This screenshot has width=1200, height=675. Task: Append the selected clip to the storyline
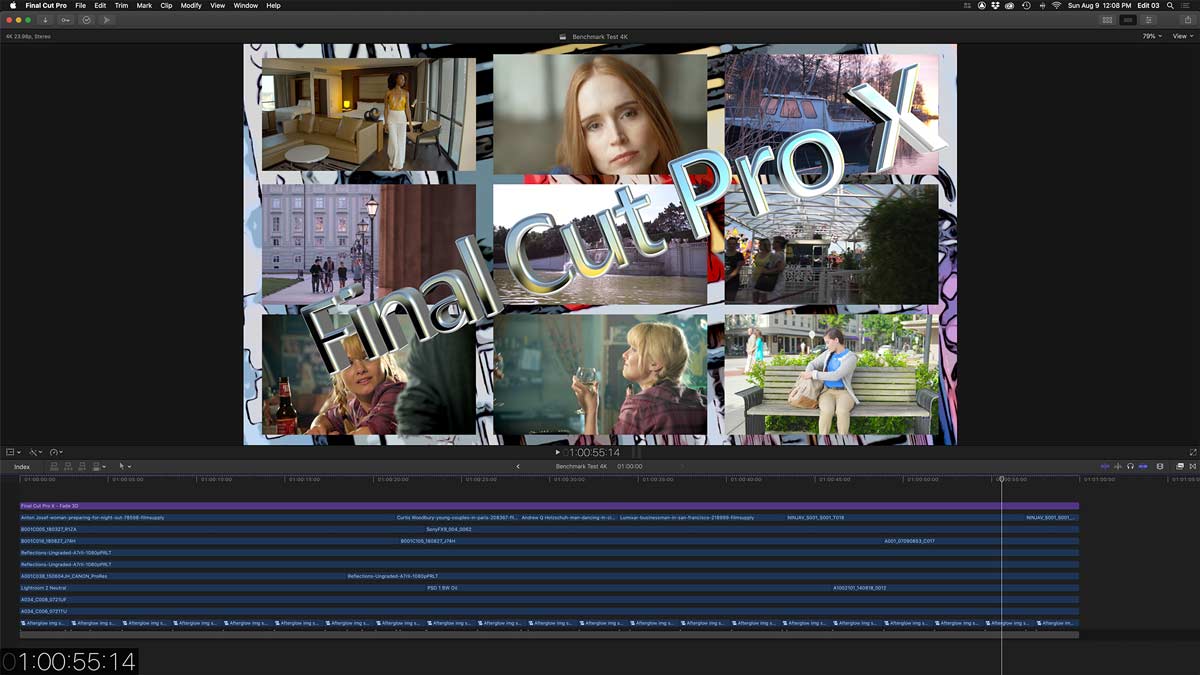(81, 466)
